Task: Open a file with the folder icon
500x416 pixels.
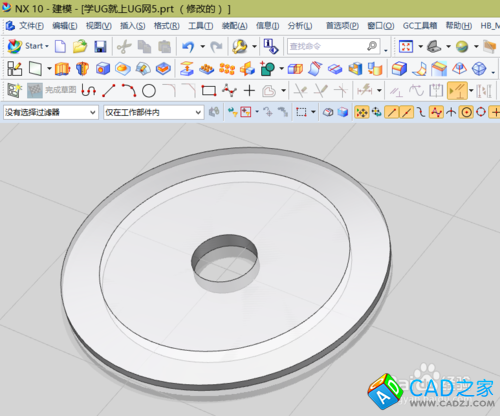Action: pyautogui.click(x=80, y=46)
